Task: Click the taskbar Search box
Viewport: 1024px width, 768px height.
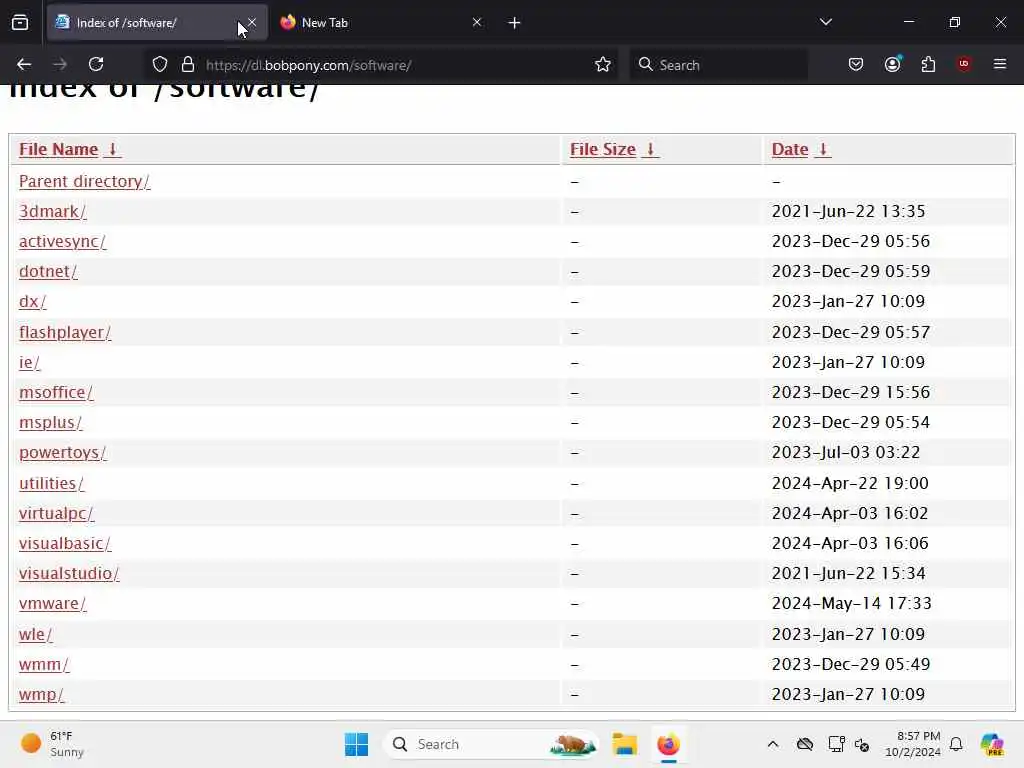Action: 490,744
